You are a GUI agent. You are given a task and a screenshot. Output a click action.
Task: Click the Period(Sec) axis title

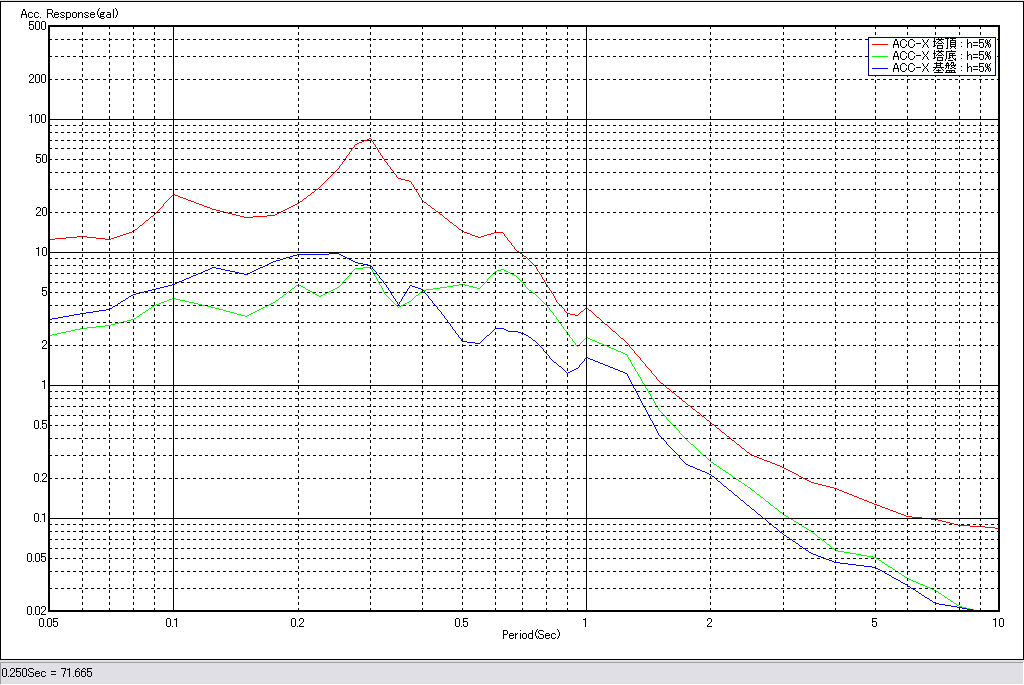coord(531,635)
